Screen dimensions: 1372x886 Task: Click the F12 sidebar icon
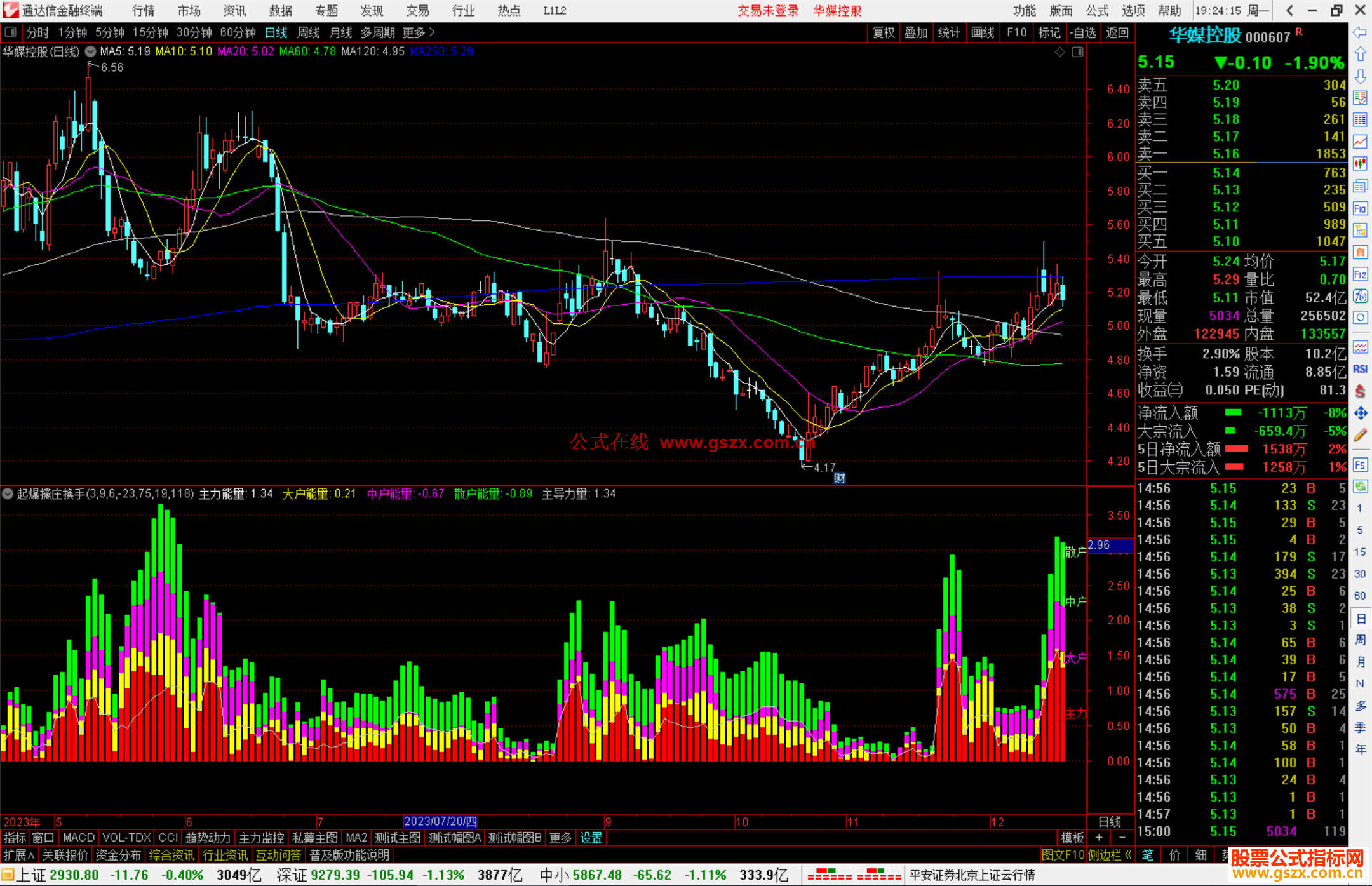(1360, 274)
